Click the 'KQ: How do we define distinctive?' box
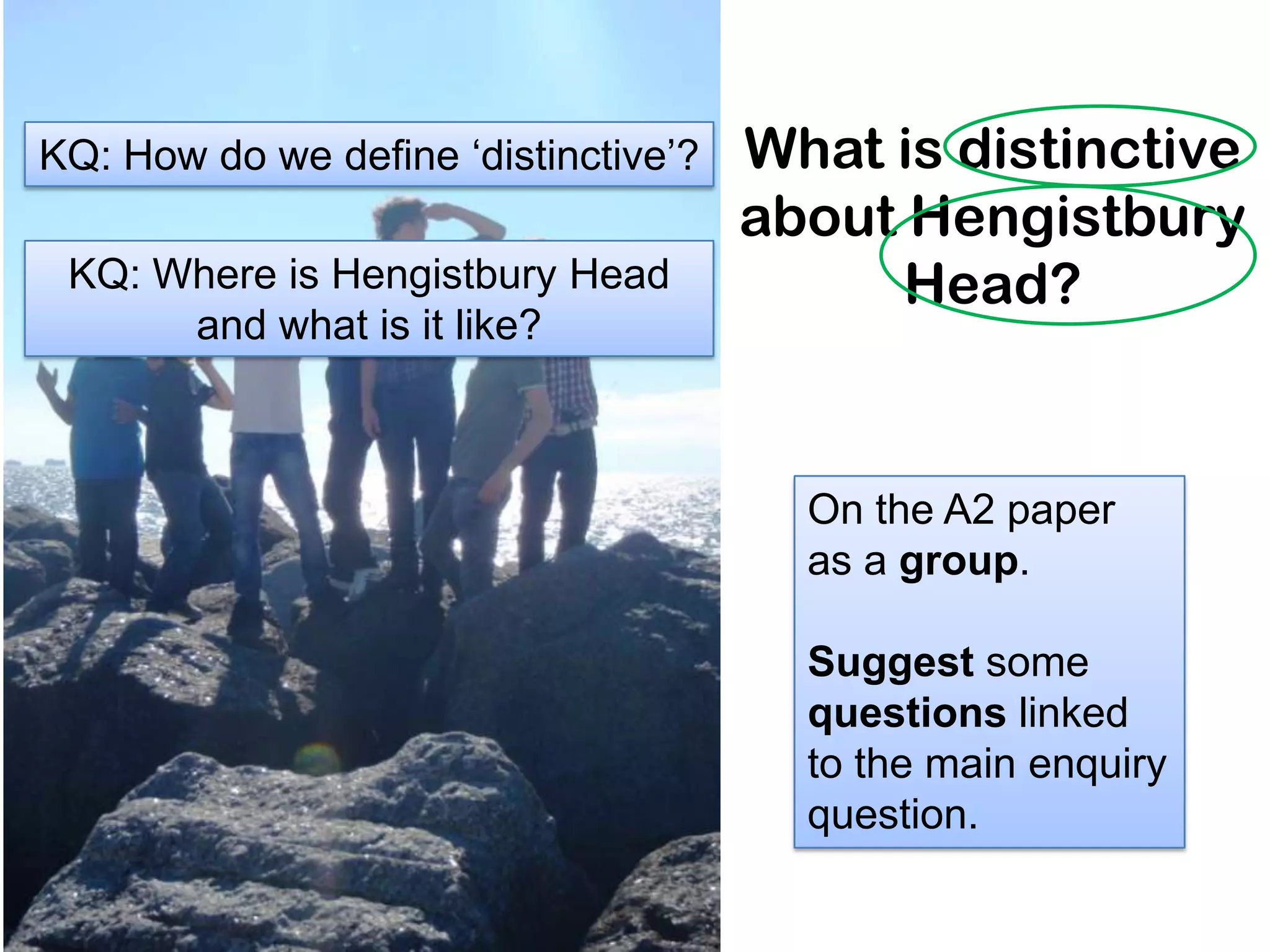The image size is (1270, 952). [x=369, y=154]
